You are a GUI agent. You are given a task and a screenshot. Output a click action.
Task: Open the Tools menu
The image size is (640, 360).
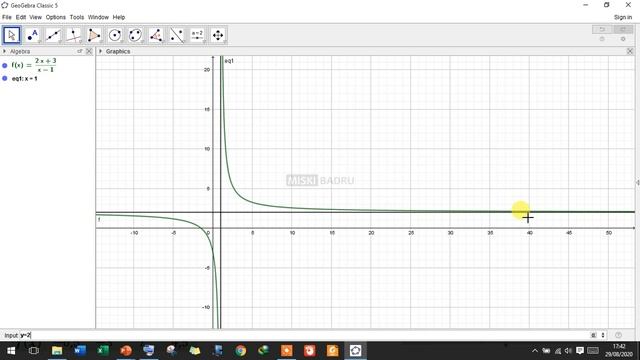[77, 17]
